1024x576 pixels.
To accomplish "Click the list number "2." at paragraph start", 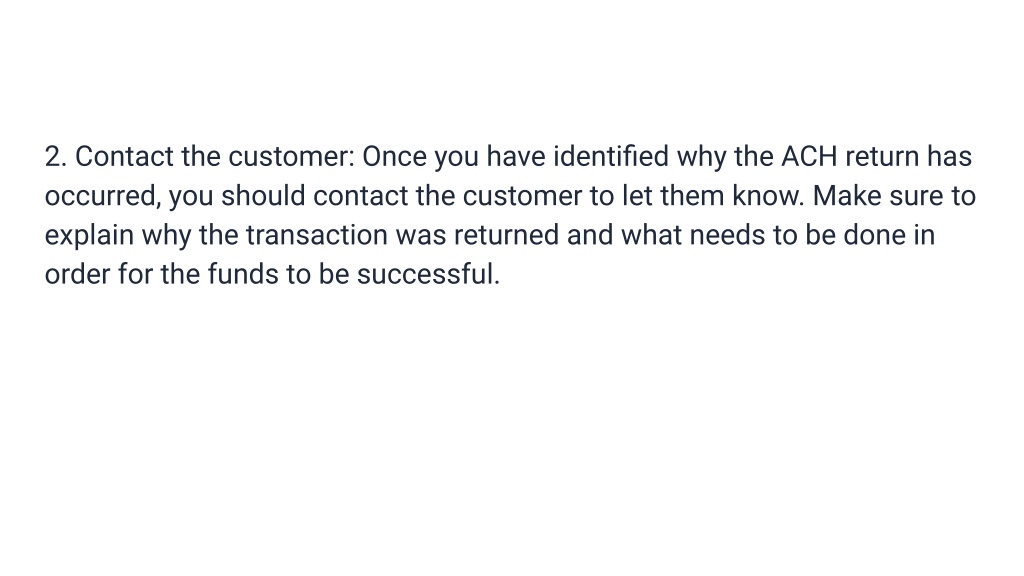I will [56, 157].
